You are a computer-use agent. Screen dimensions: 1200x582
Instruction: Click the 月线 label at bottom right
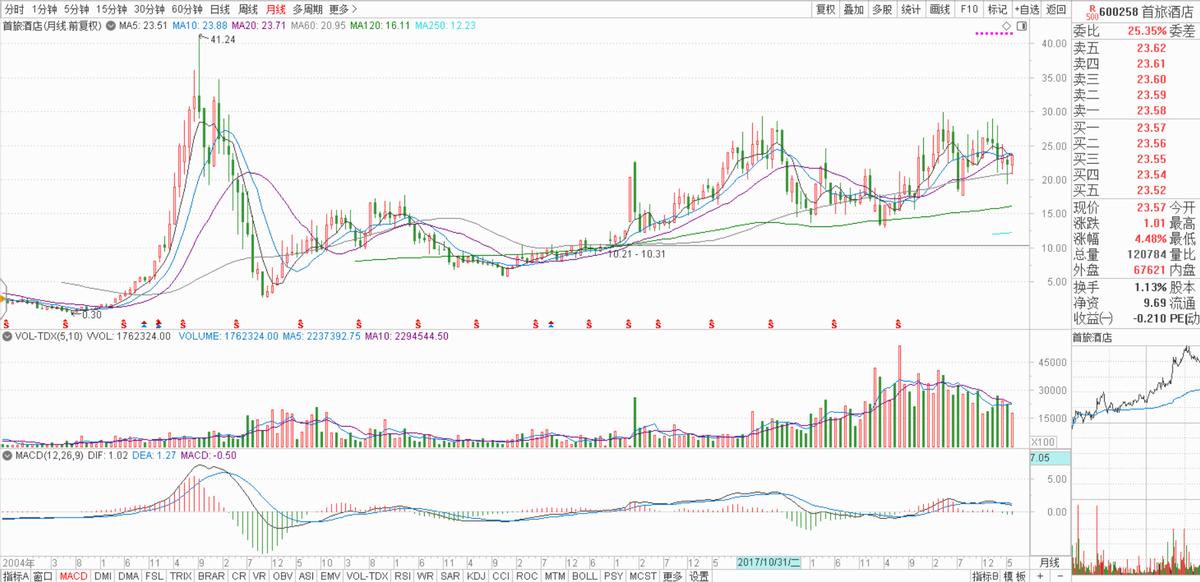tap(1049, 563)
